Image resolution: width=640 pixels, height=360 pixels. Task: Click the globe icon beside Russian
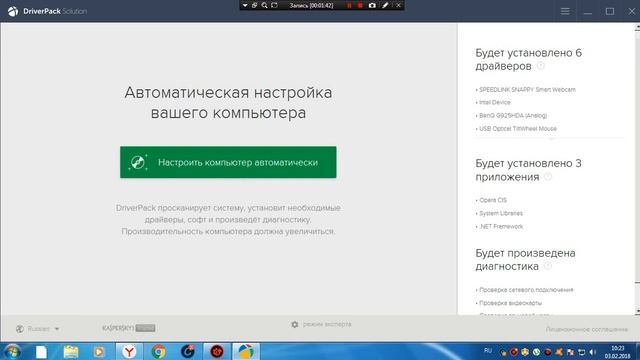pos(20,329)
